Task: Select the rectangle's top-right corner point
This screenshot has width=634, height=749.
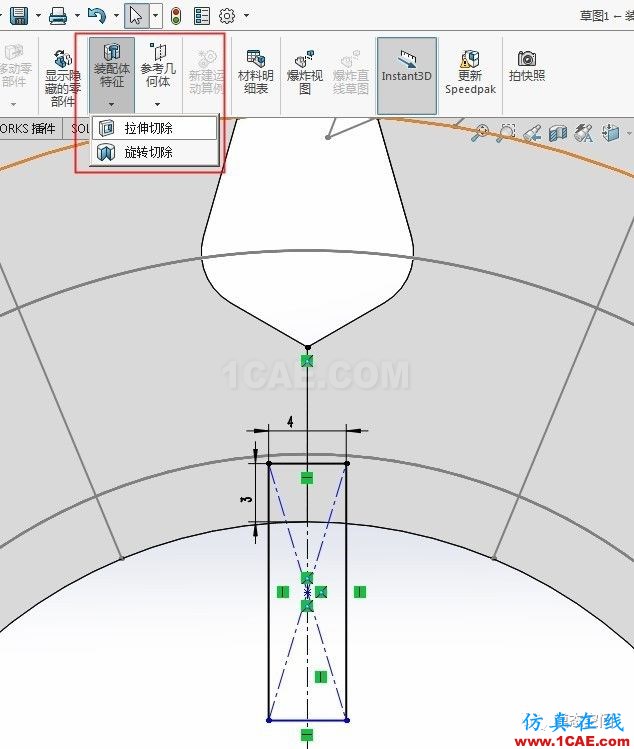Action: [x=347, y=463]
